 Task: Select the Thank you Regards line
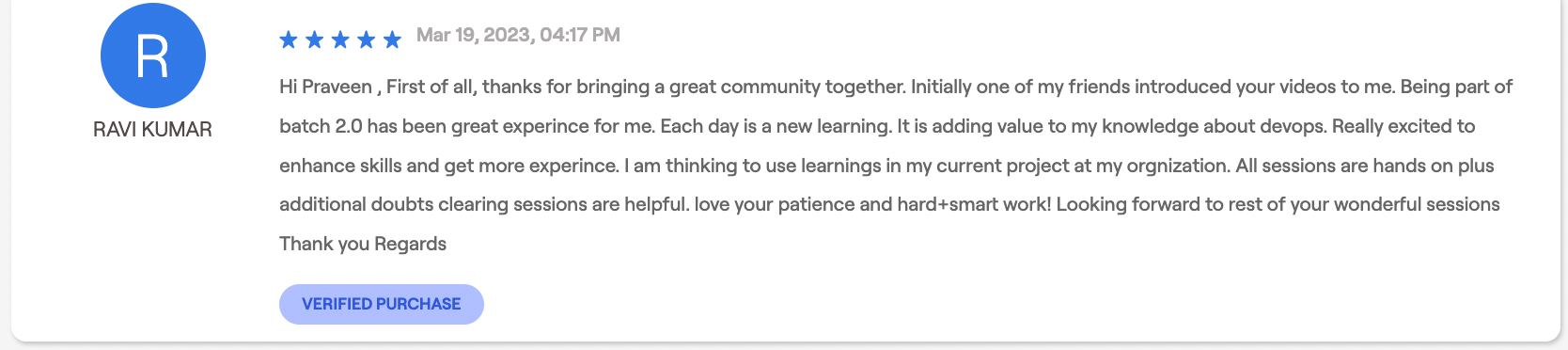pos(363,244)
